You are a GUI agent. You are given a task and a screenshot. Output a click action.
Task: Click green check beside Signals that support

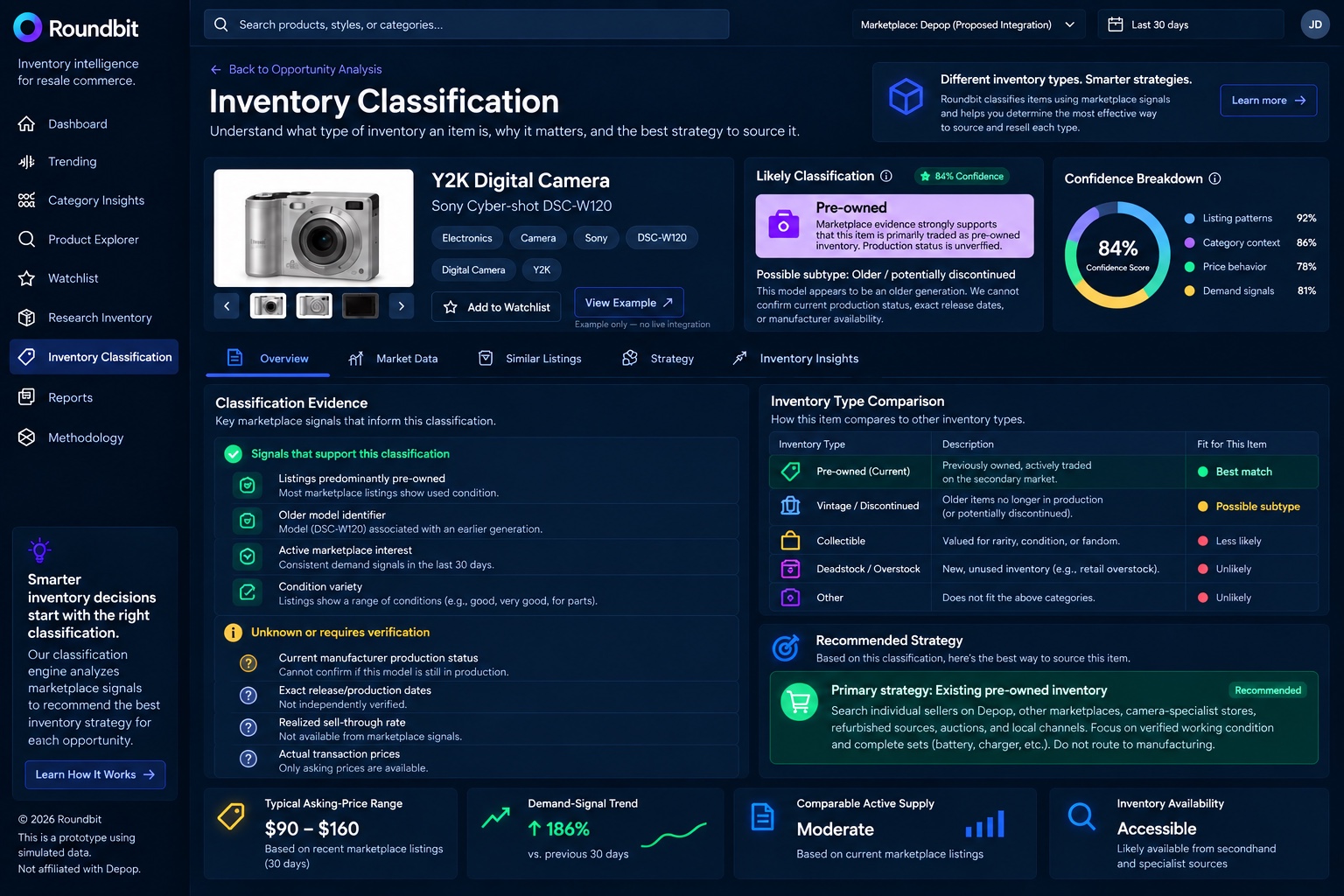tap(233, 454)
